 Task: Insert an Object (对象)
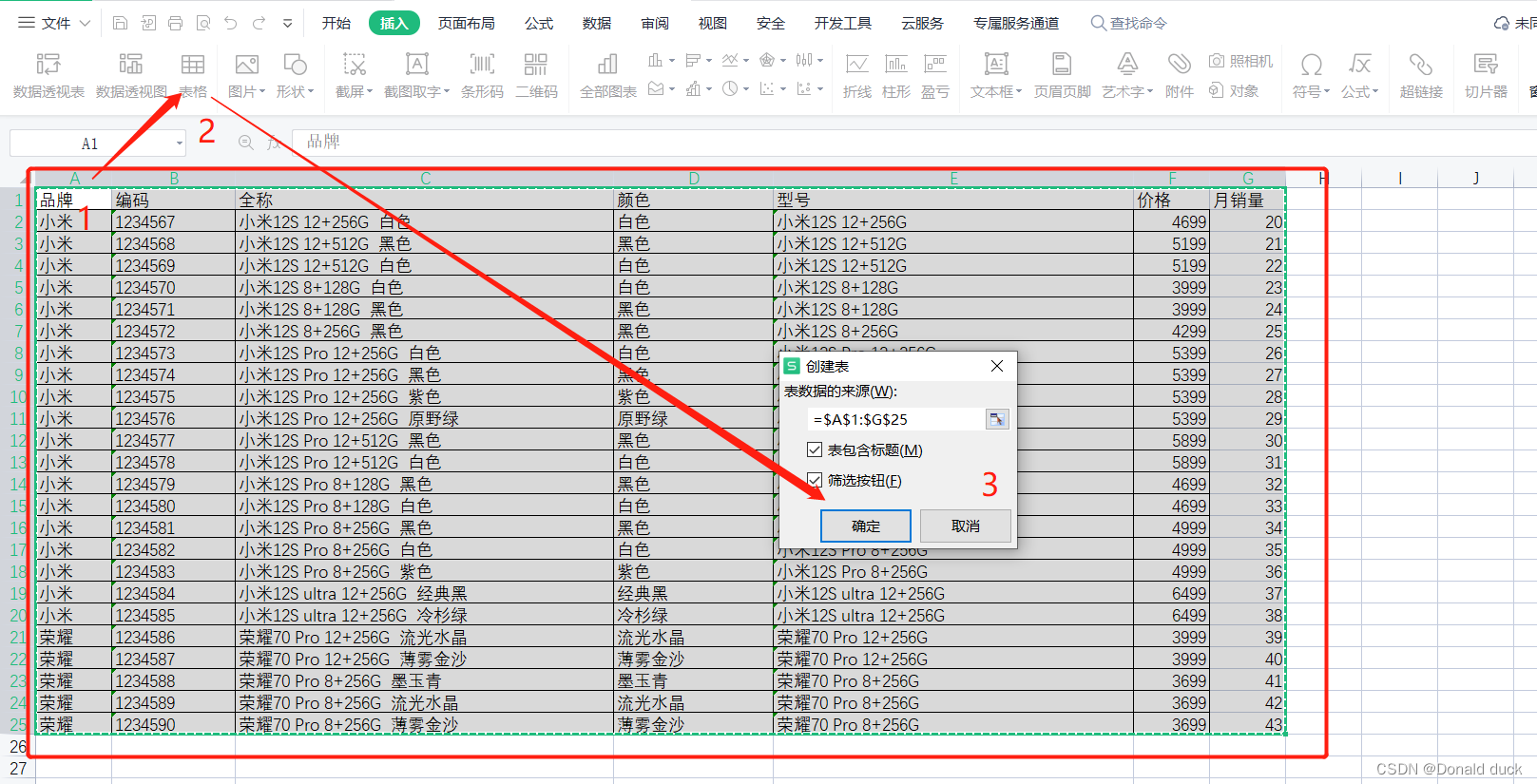point(1234,91)
